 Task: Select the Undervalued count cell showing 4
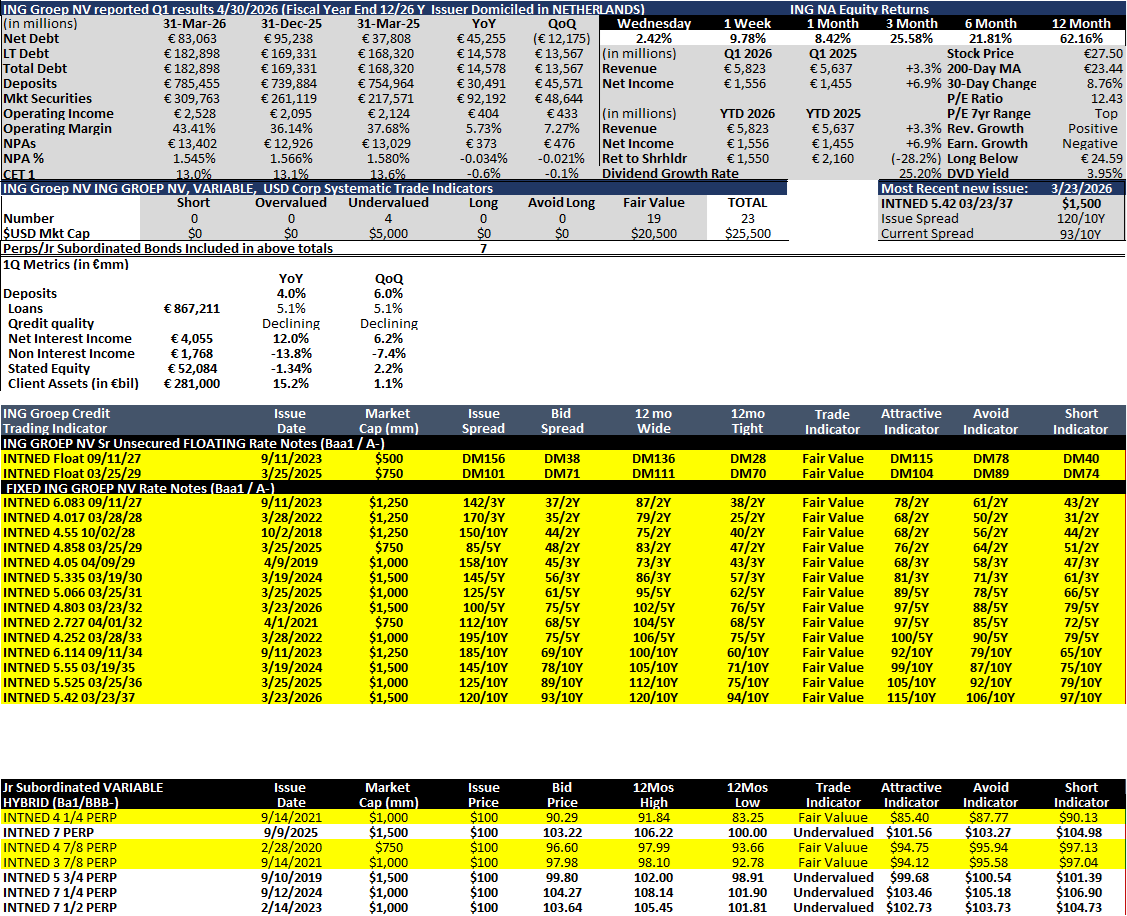pos(388,219)
